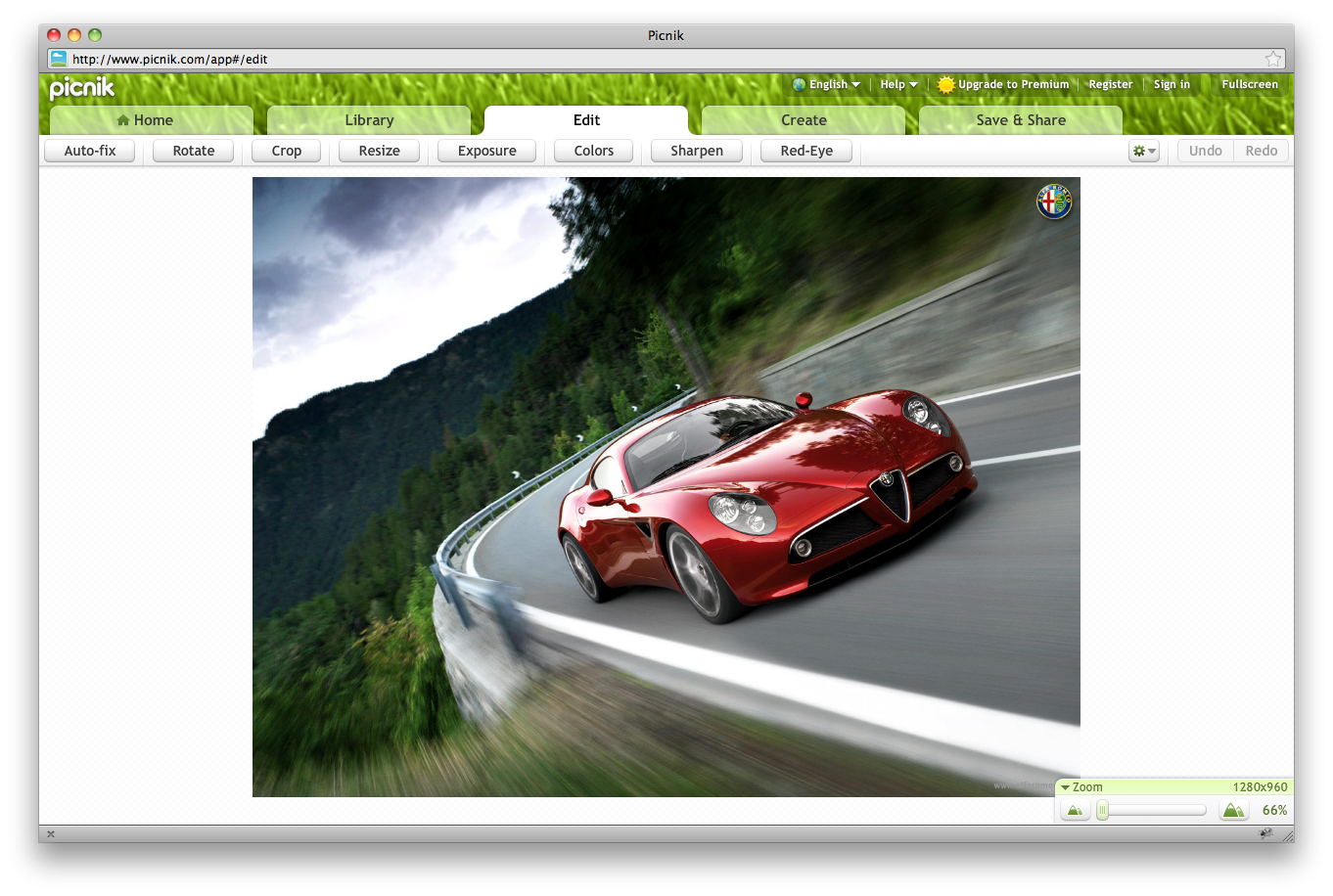The height and width of the screenshot is (896, 1333).
Task: Open the Create tab
Action: [x=804, y=120]
